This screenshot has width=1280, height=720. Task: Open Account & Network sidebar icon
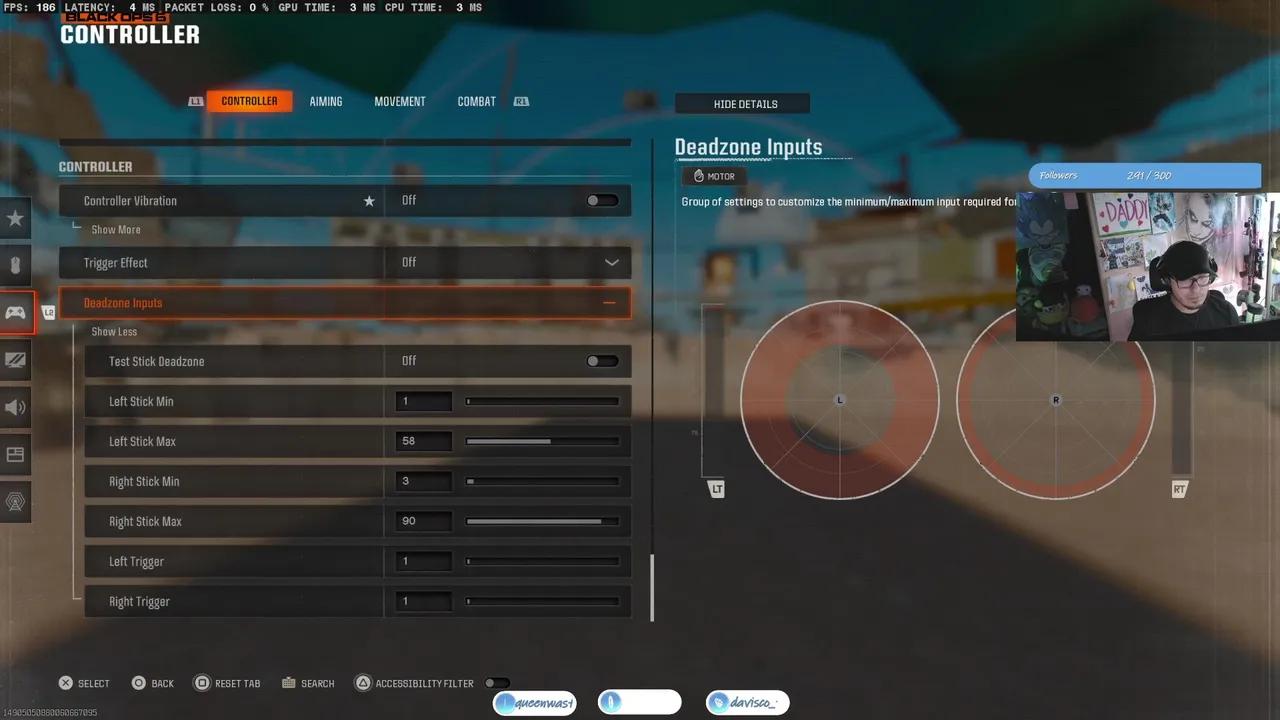coord(15,502)
